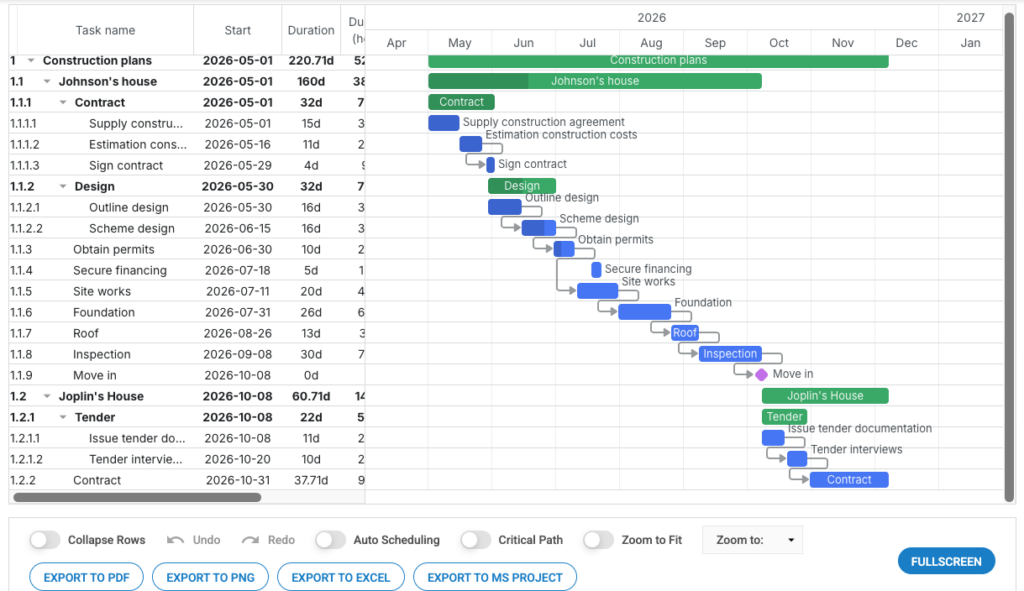
Task: Click the Obtain permits progress bar
Action: 564,249
